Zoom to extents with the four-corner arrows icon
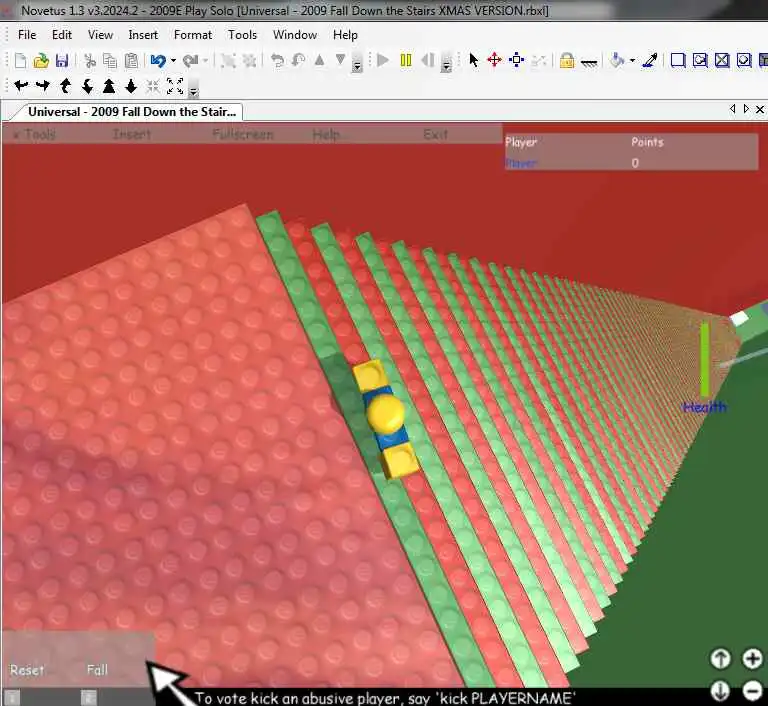 (x=175, y=86)
